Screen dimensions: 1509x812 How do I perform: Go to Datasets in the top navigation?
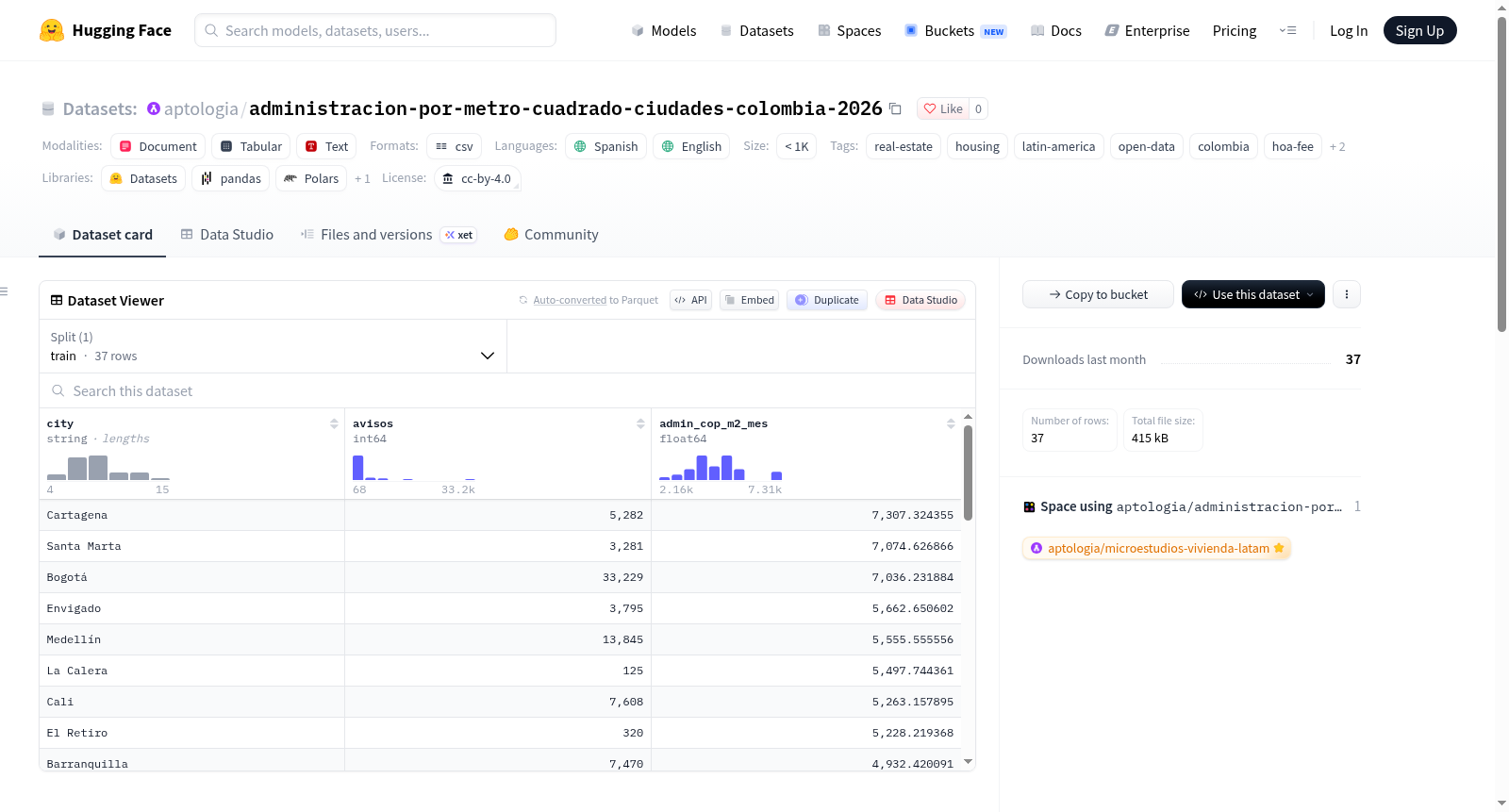point(757,30)
